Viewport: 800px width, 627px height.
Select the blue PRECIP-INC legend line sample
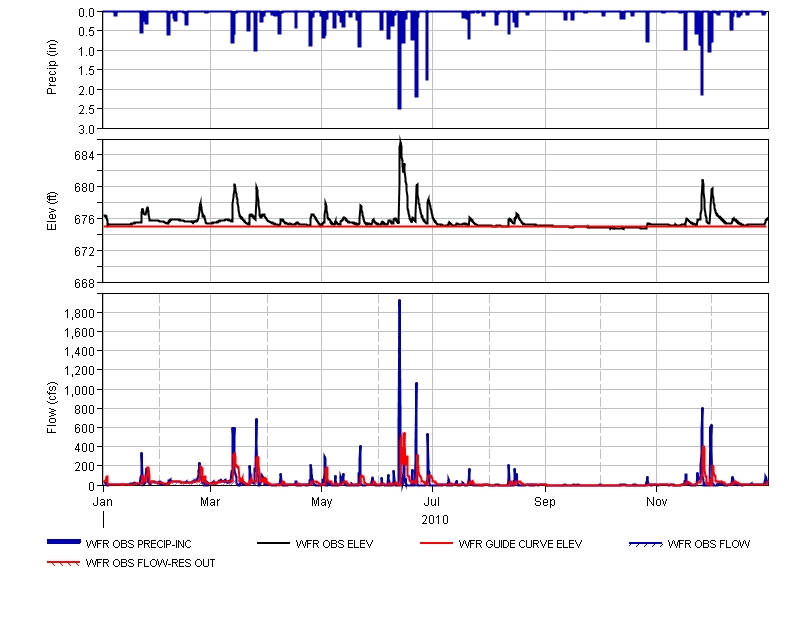(64, 542)
